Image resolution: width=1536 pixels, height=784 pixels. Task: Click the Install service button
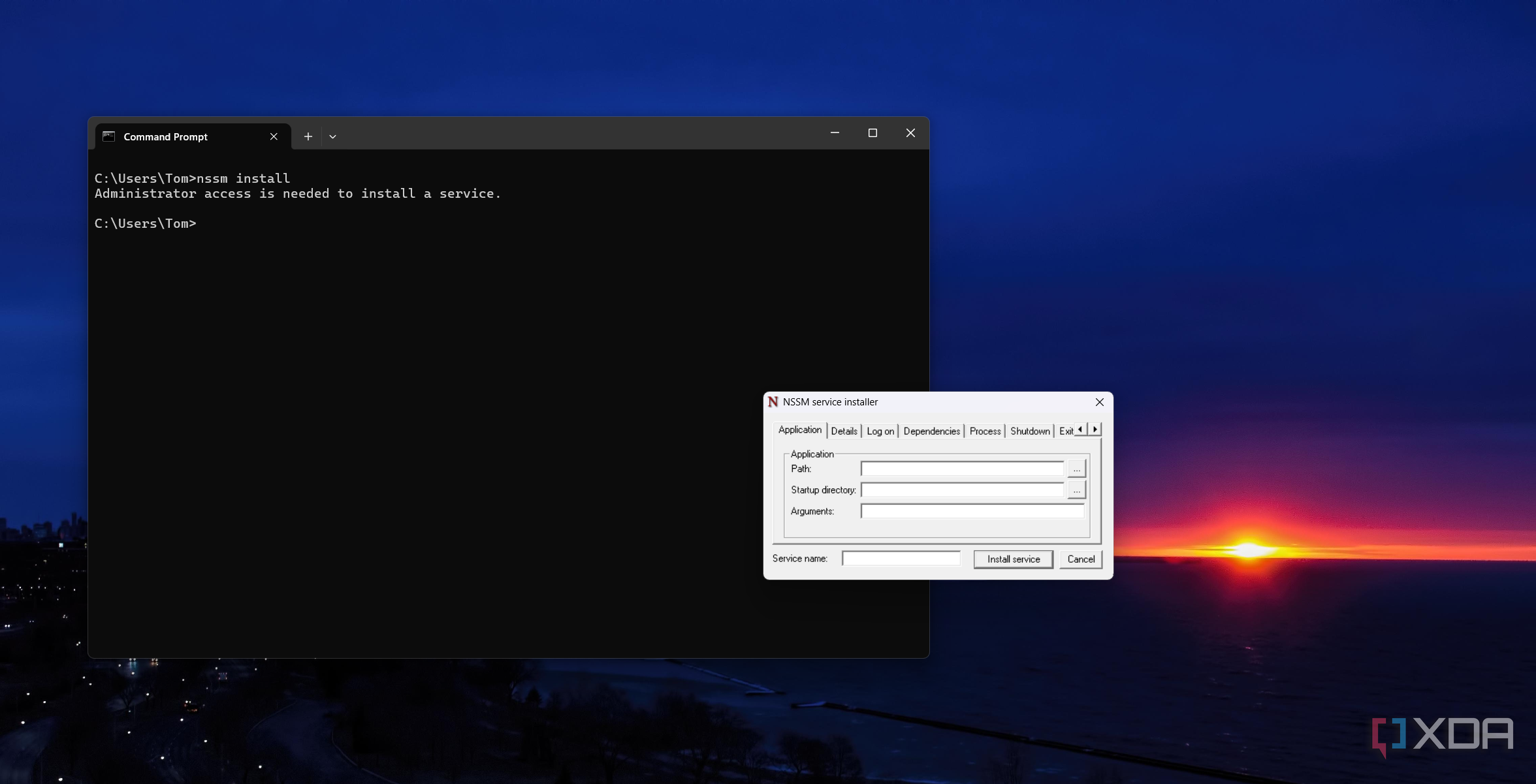click(1014, 559)
